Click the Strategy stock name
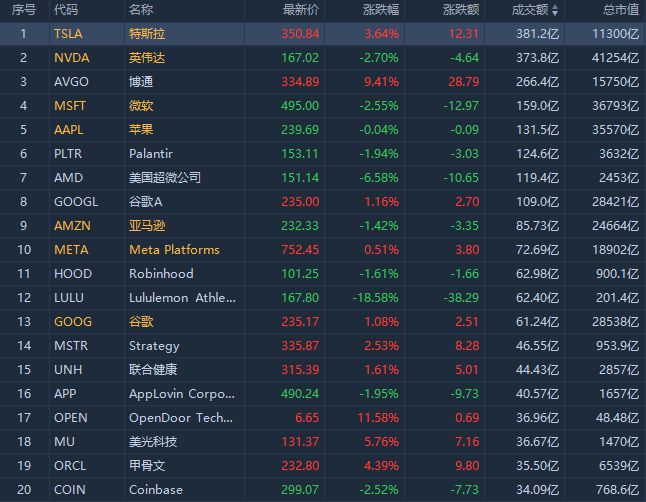 [x=154, y=346]
